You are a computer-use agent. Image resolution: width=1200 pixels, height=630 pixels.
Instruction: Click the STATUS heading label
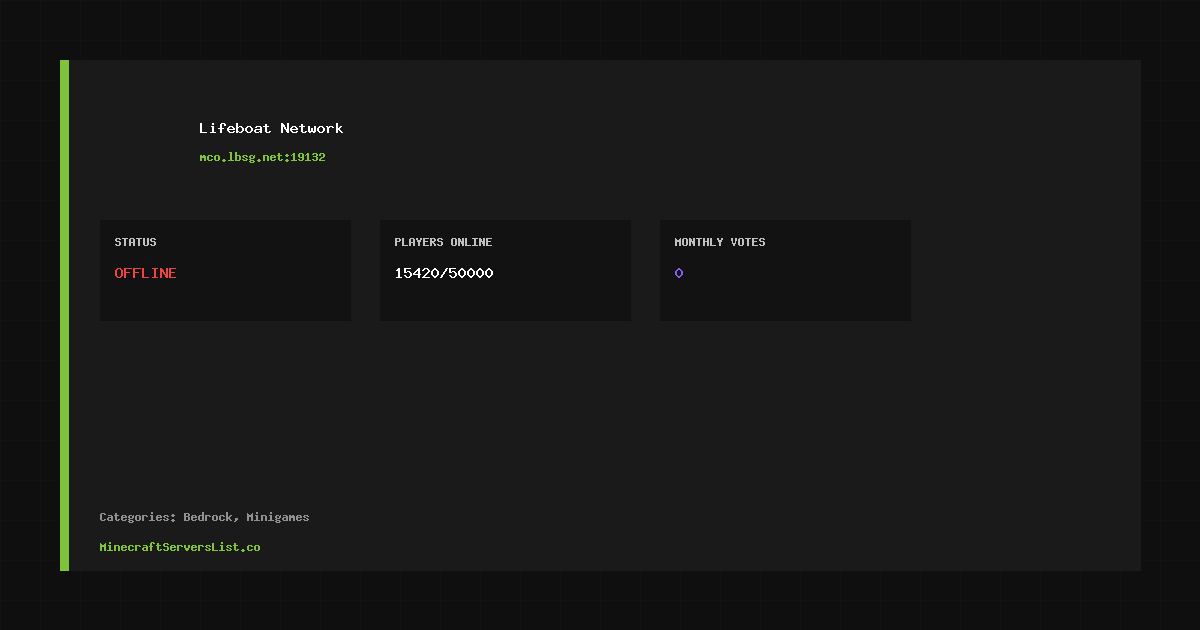[135, 242]
